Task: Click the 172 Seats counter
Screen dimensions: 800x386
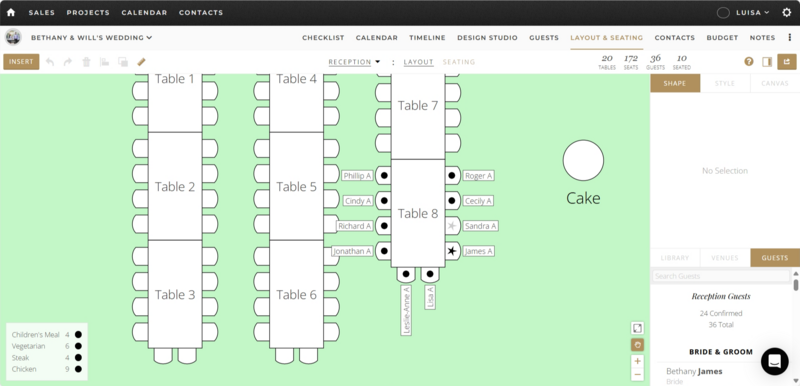Action: tap(631, 62)
